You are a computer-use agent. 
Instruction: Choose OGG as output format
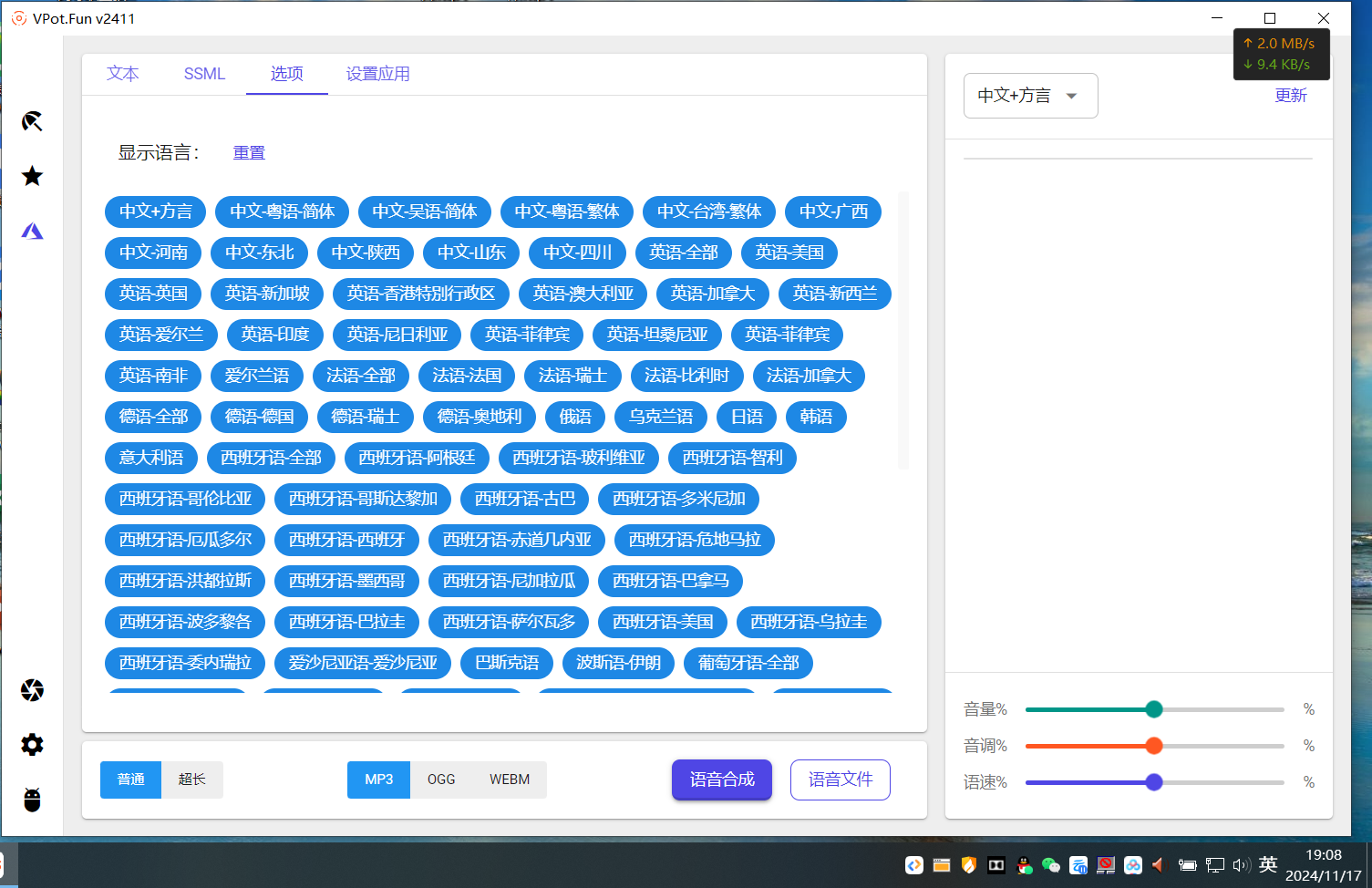pos(441,780)
